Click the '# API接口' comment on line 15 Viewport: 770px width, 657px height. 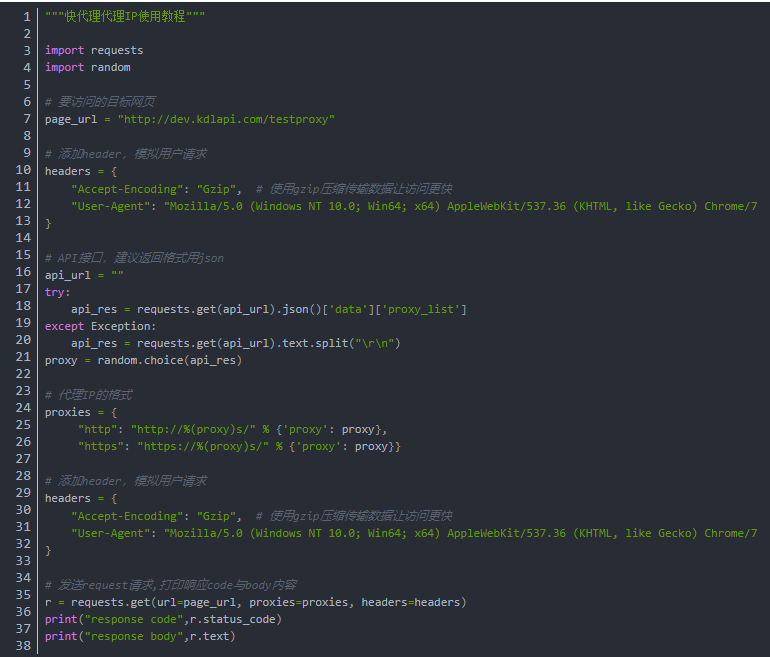click(x=134, y=258)
